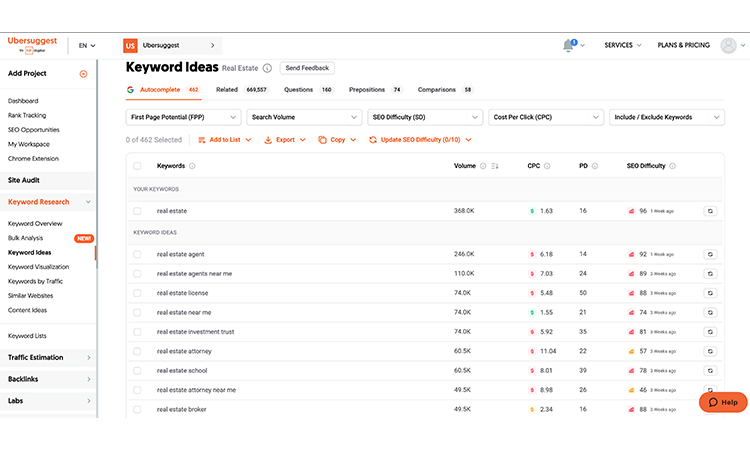Switch to the Autocomplete tab
This screenshot has width=750, height=450.
(x=164, y=90)
